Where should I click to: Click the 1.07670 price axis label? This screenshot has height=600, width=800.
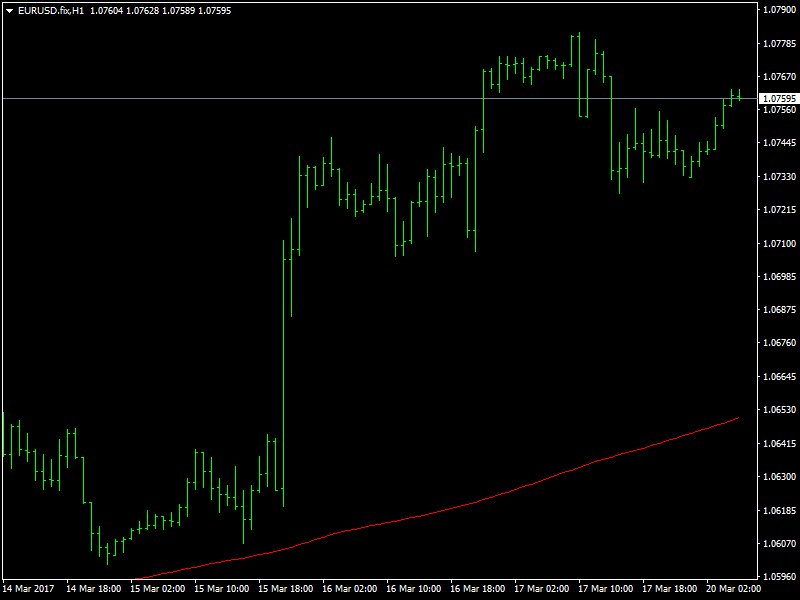[x=779, y=77]
